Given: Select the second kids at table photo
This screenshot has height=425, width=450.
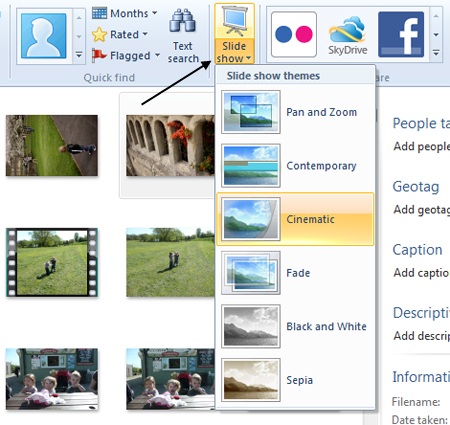Looking at the screenshot, I should click(x=170, y=379).
